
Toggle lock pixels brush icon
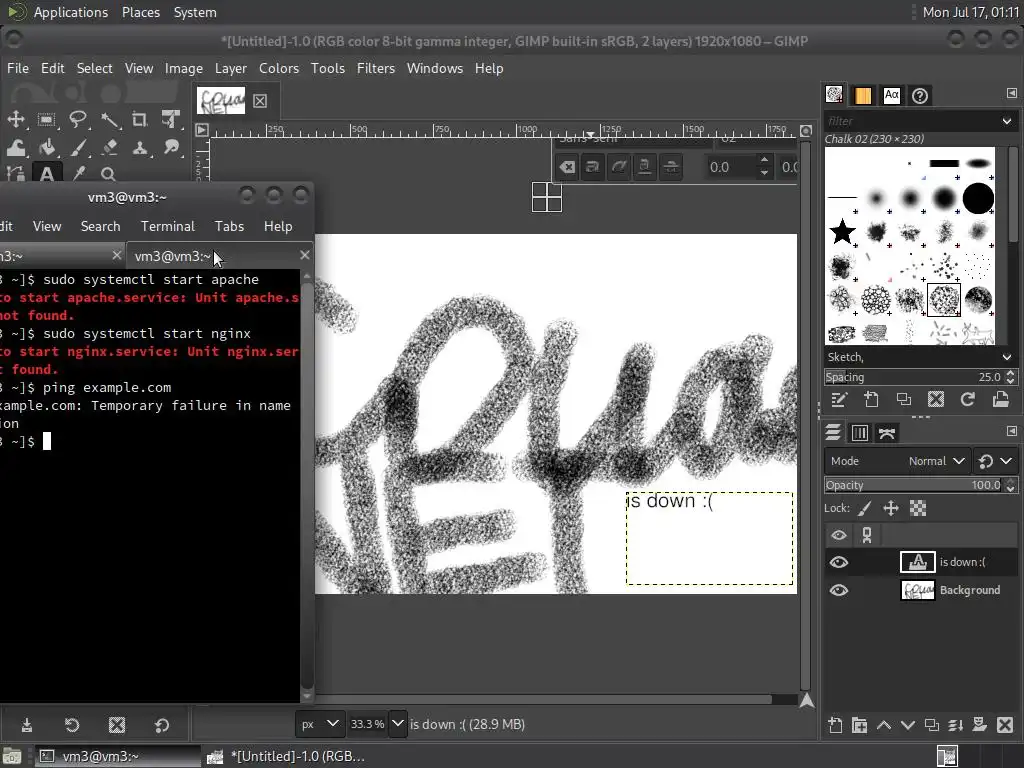click(864, 508)
